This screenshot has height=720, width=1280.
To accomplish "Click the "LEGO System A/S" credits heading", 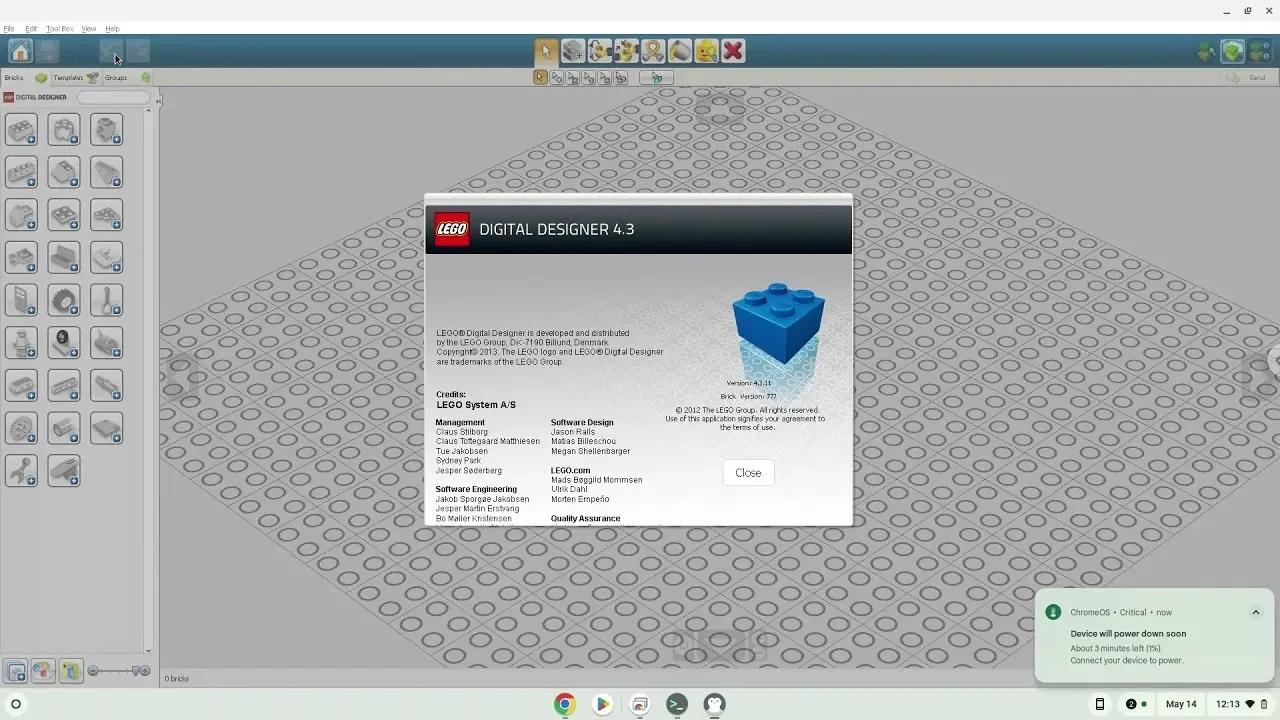I will [476, 405].
